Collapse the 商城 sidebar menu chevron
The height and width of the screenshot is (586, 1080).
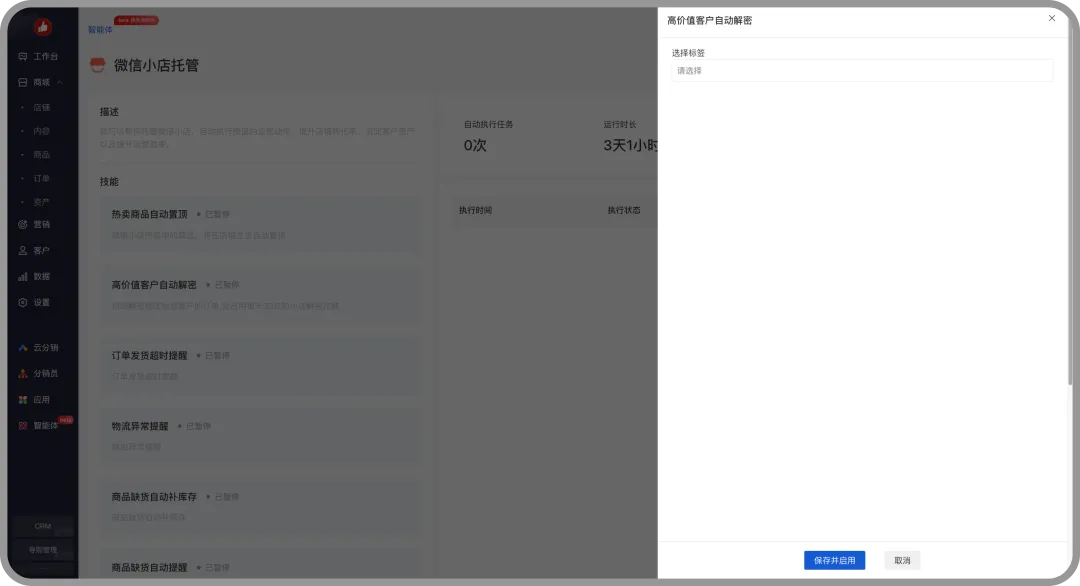60,82
